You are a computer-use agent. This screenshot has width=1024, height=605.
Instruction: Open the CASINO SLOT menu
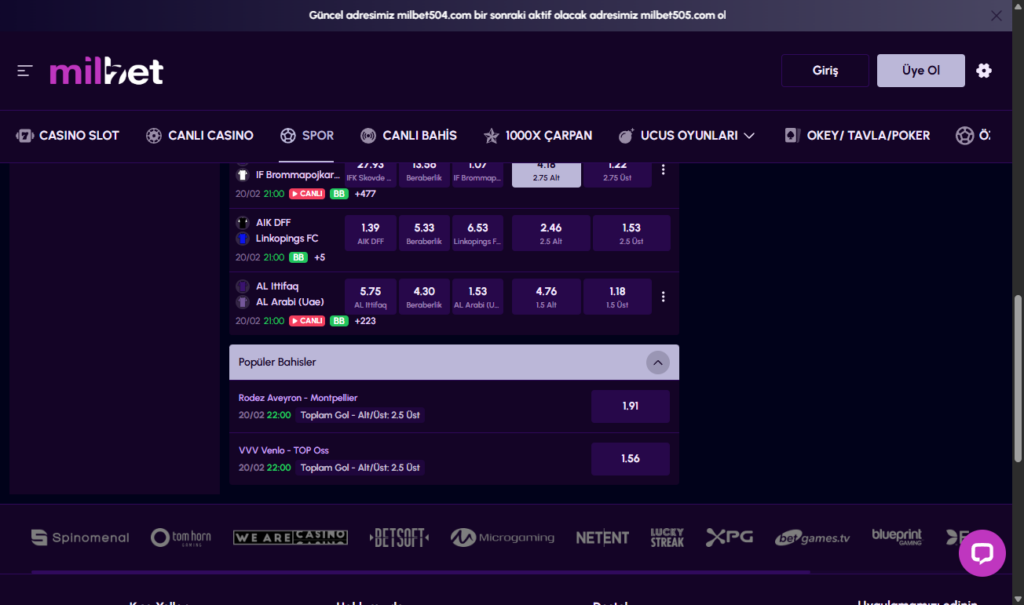pos(68,136)
